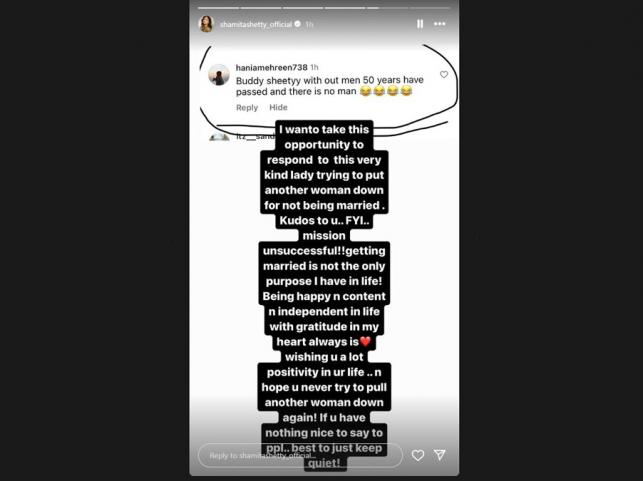Screen dimensions: 643x481
Task: Open haniamehreen738's profile avatar
Action: [x=219, y=75]
